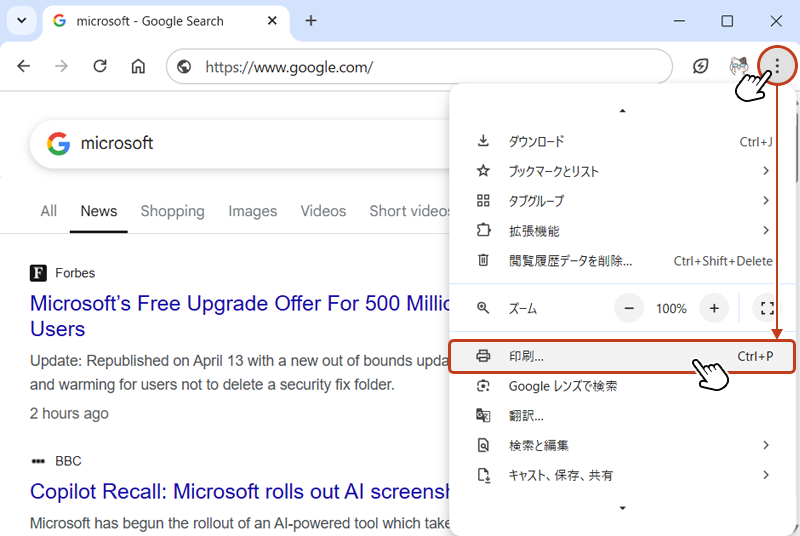
Task: Go to the home page icon
Action: tap(138, 66)
